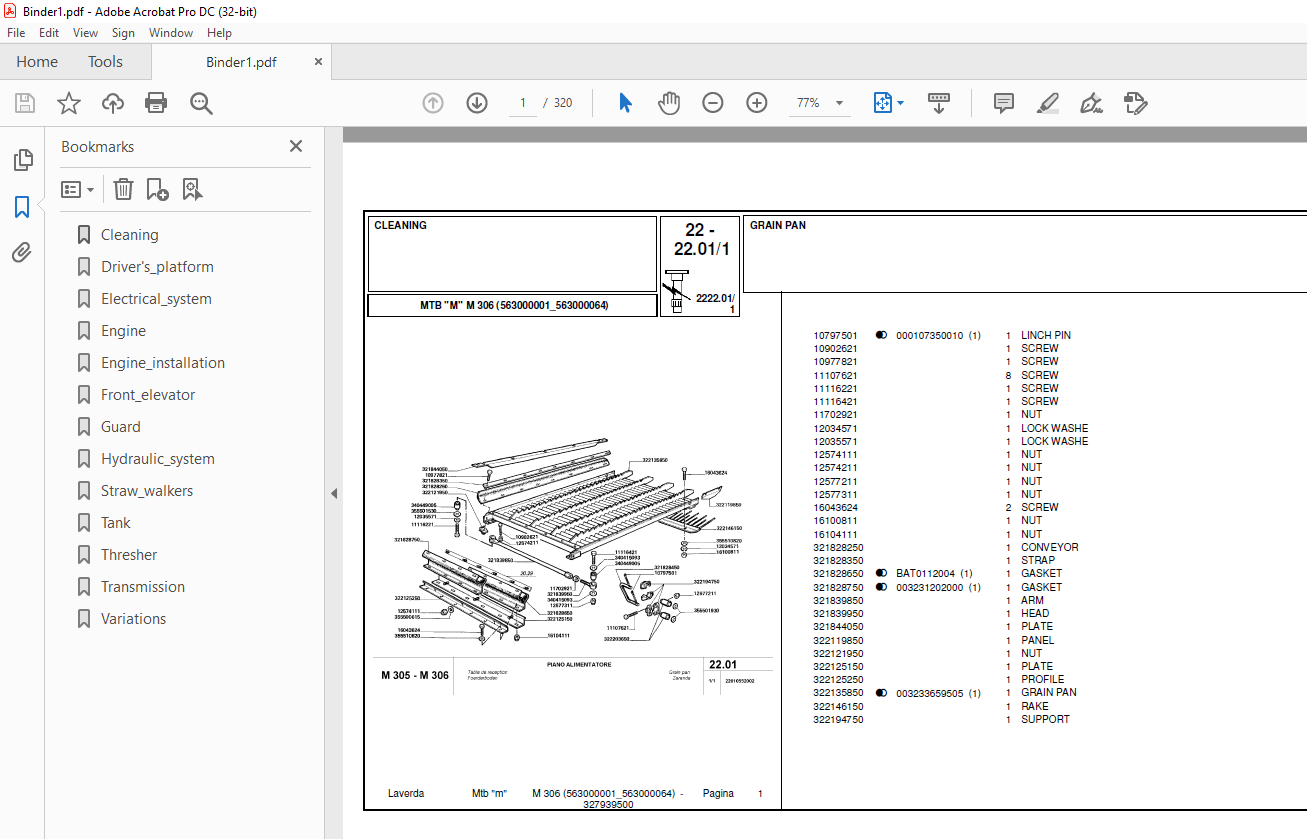Open the Engine_installation bookmark

[163, 363]
